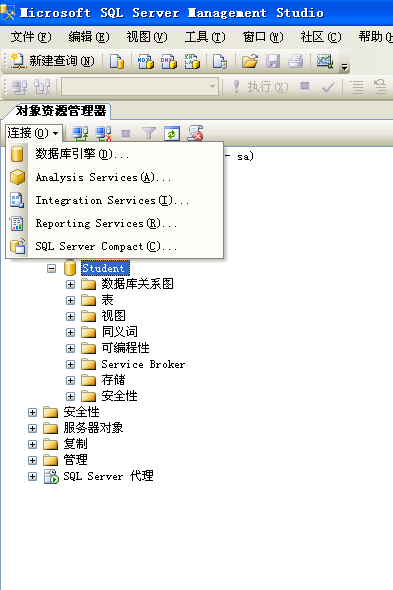This screenshot has height=590, width=393.
Task: Expand Security (安全性) folder under Student
Action: pos(70,396)
